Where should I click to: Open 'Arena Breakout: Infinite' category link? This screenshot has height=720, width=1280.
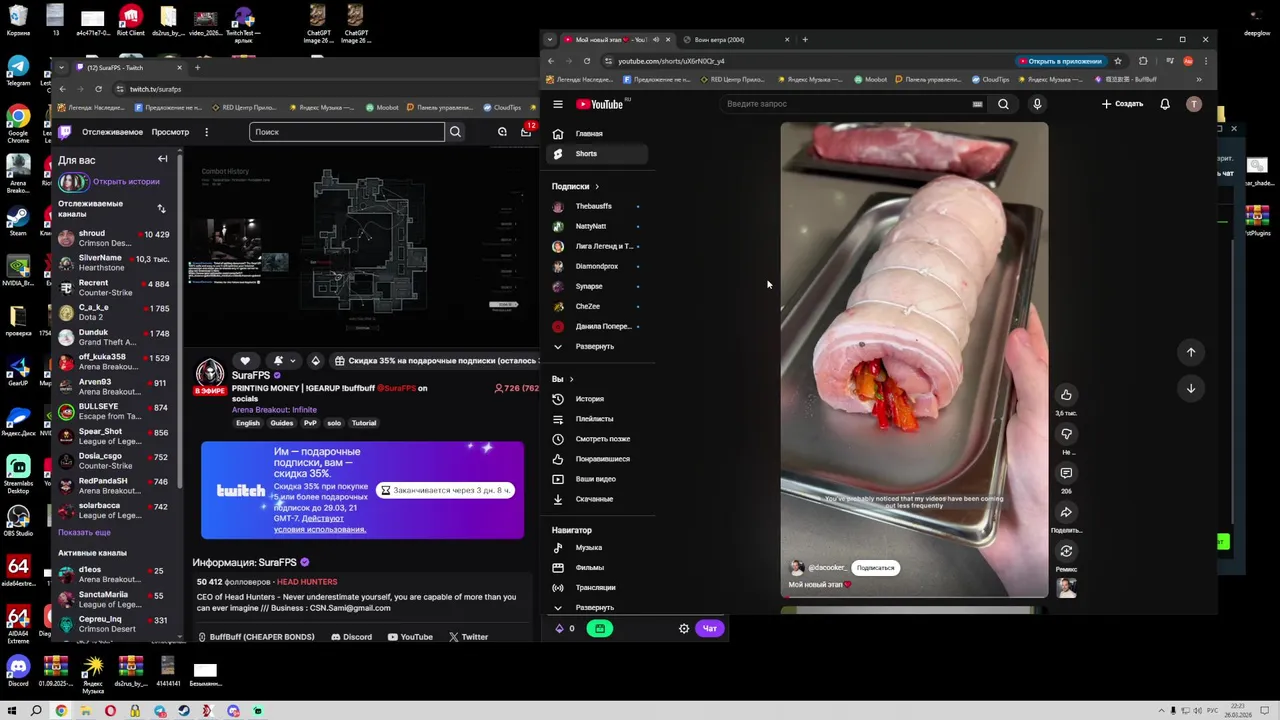(x=274, y=410)
